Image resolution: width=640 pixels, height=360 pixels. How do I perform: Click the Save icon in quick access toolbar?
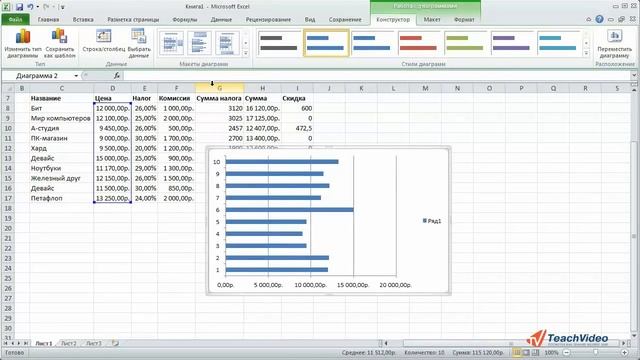[x=19, y=7]
